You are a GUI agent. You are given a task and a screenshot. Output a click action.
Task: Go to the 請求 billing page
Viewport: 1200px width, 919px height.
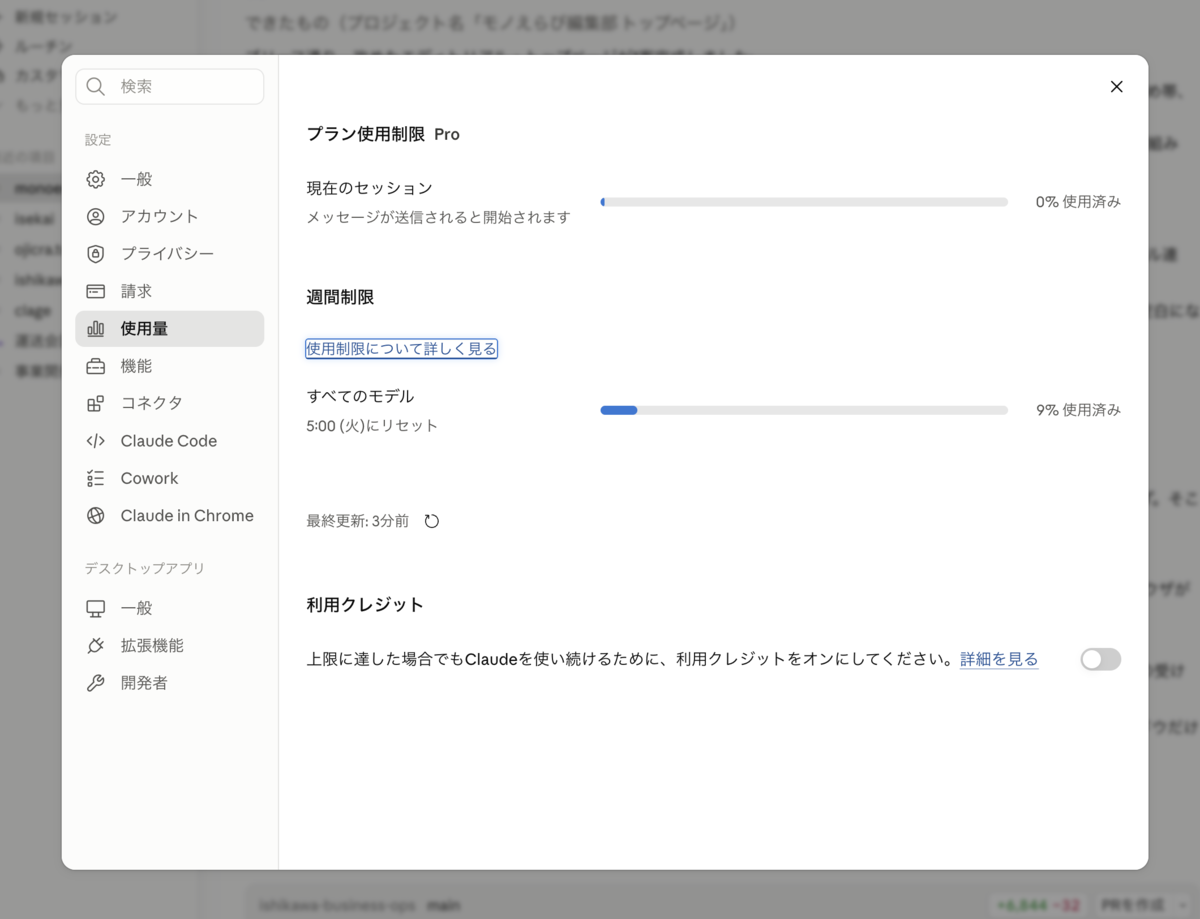pyautogui.click(x=170, y=292)
